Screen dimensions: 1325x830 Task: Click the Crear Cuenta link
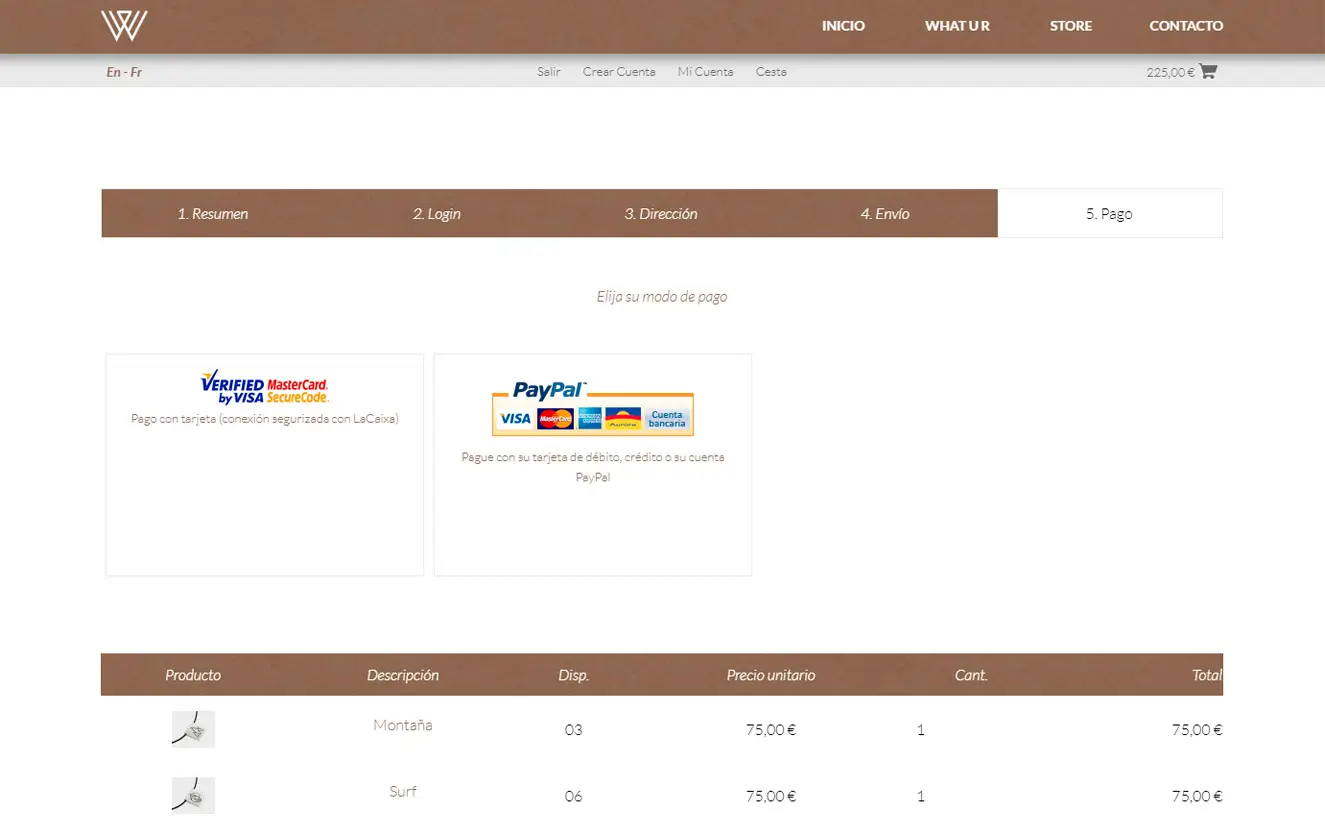(619, 72)
